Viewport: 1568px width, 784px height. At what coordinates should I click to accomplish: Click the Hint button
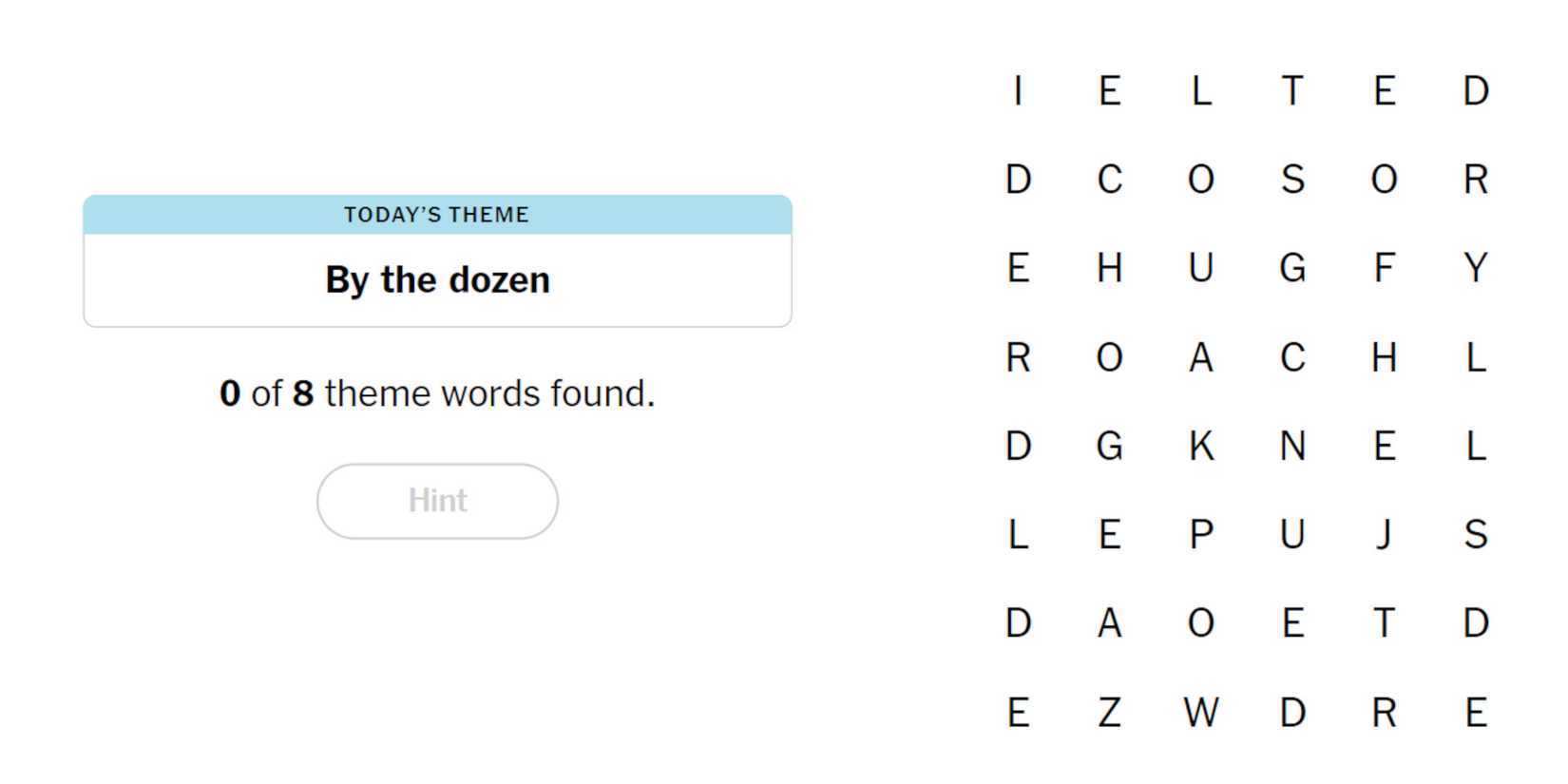click(437, 501)
